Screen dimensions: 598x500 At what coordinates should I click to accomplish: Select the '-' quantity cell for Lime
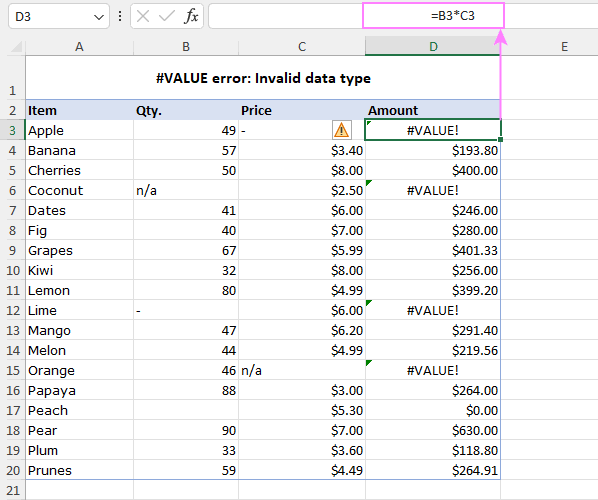pyautogui.click(x=186, y=310)
